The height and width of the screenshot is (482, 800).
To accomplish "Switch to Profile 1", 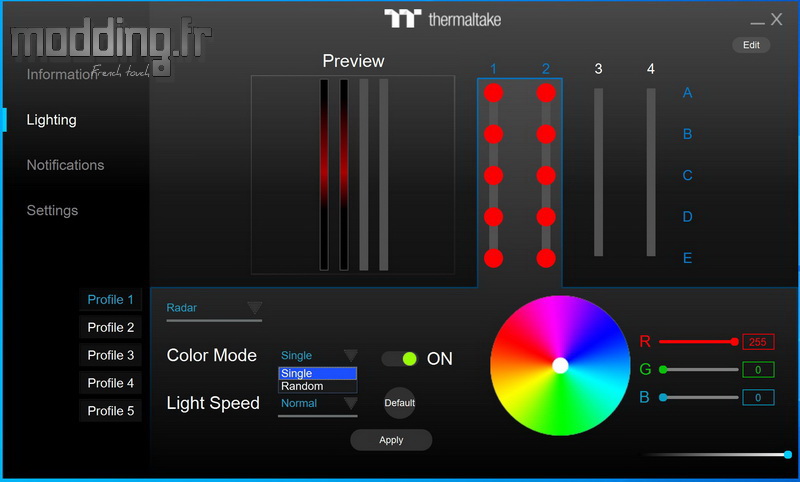I will (x=110, y=299).
